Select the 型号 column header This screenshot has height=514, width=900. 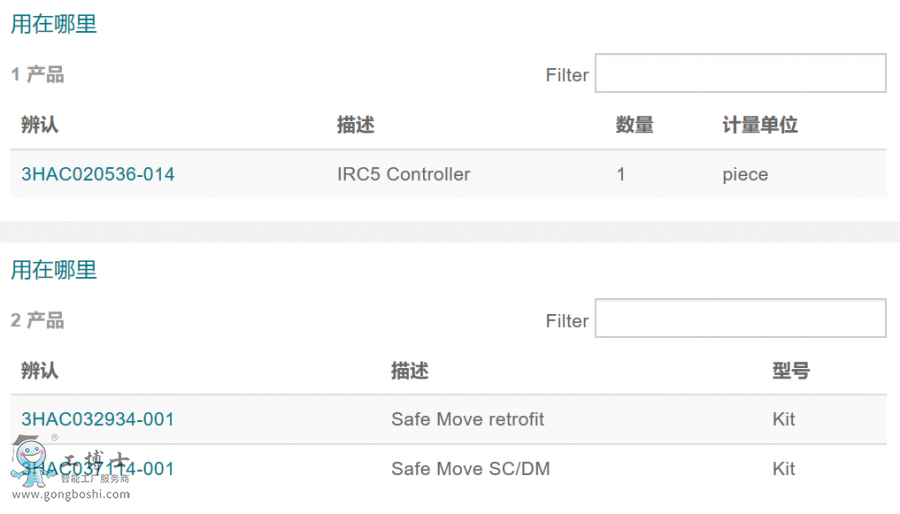(791, 371)
